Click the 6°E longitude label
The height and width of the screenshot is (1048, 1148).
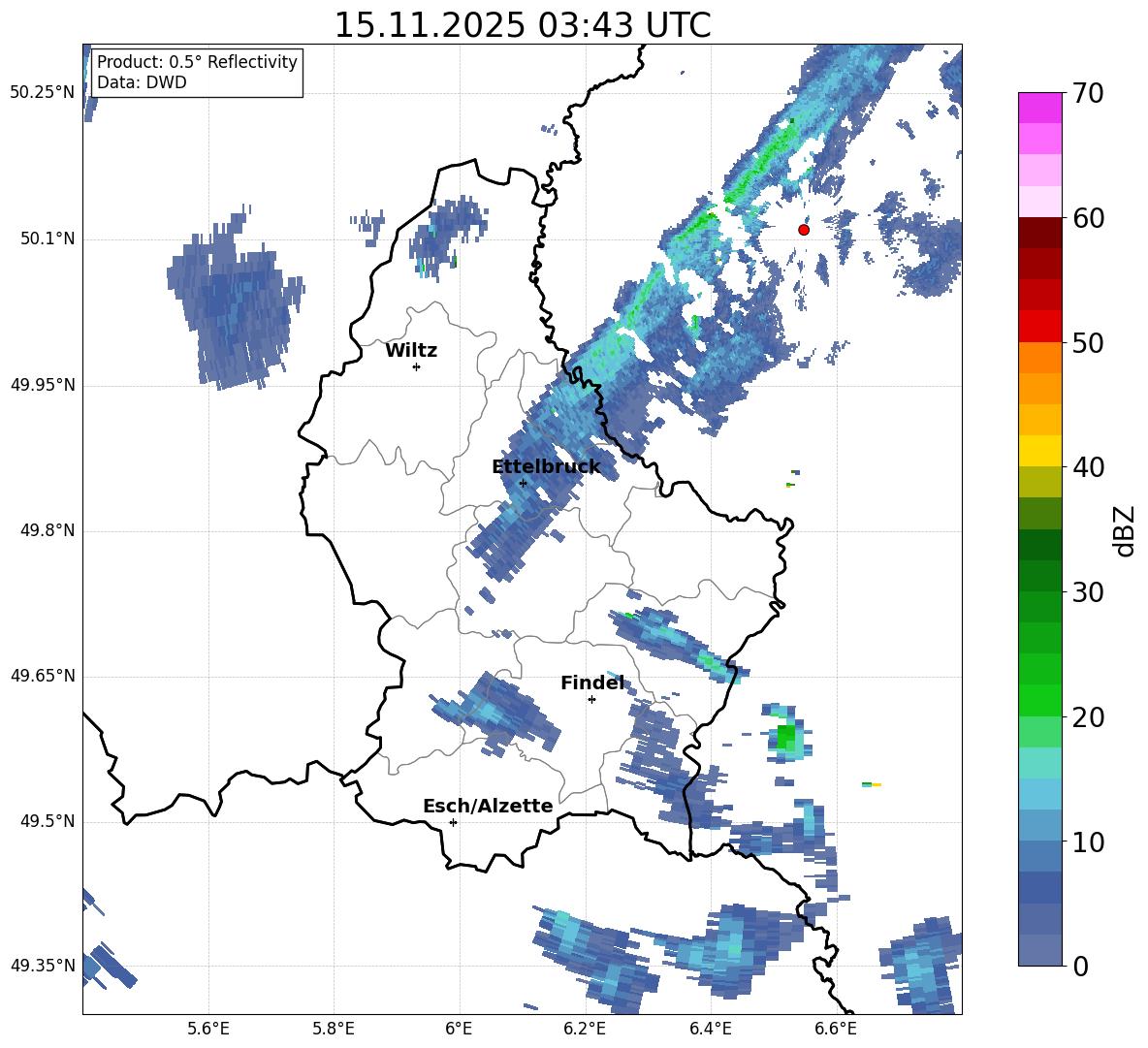(x=459, y=1029)
